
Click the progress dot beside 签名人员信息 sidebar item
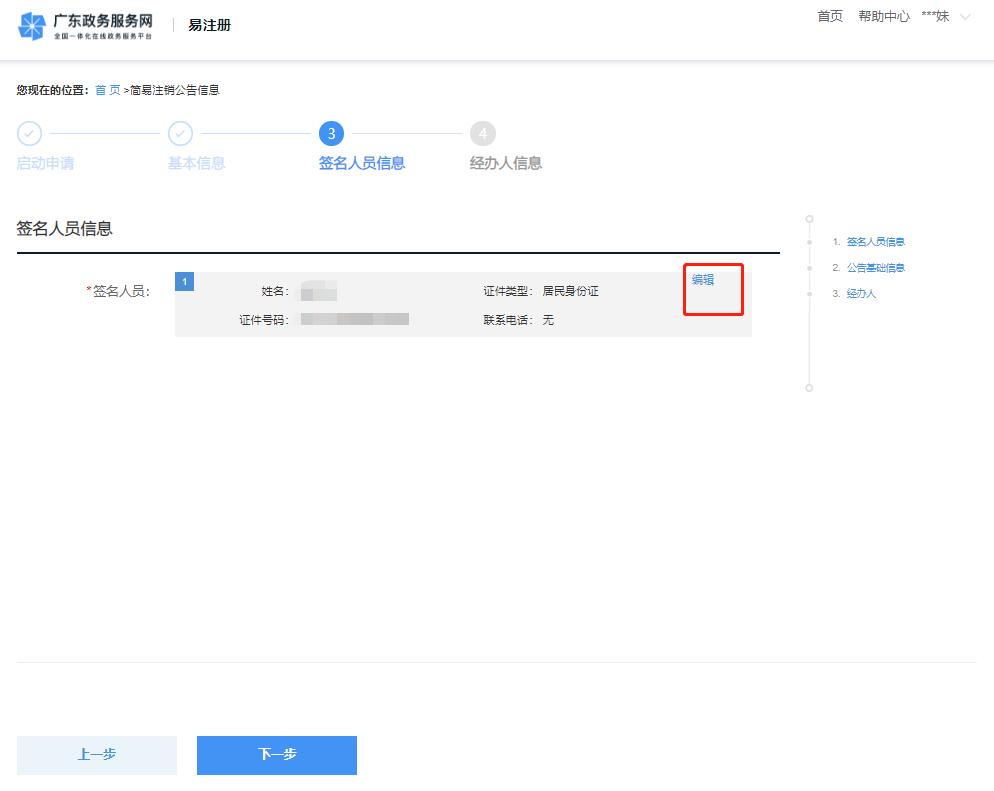point(808,241)
